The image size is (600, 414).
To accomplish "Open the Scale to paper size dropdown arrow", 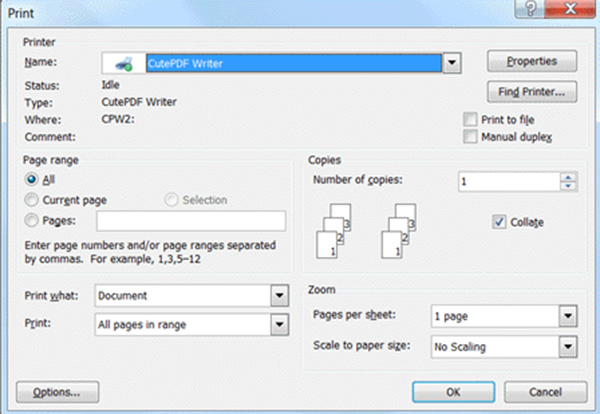I will click(568, 347).
